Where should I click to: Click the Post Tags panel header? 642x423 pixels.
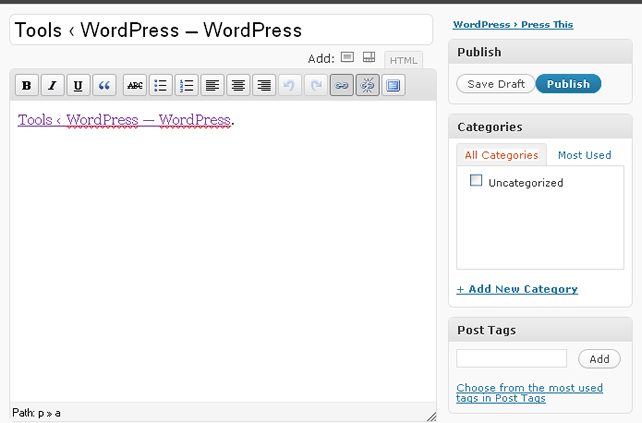540,330
